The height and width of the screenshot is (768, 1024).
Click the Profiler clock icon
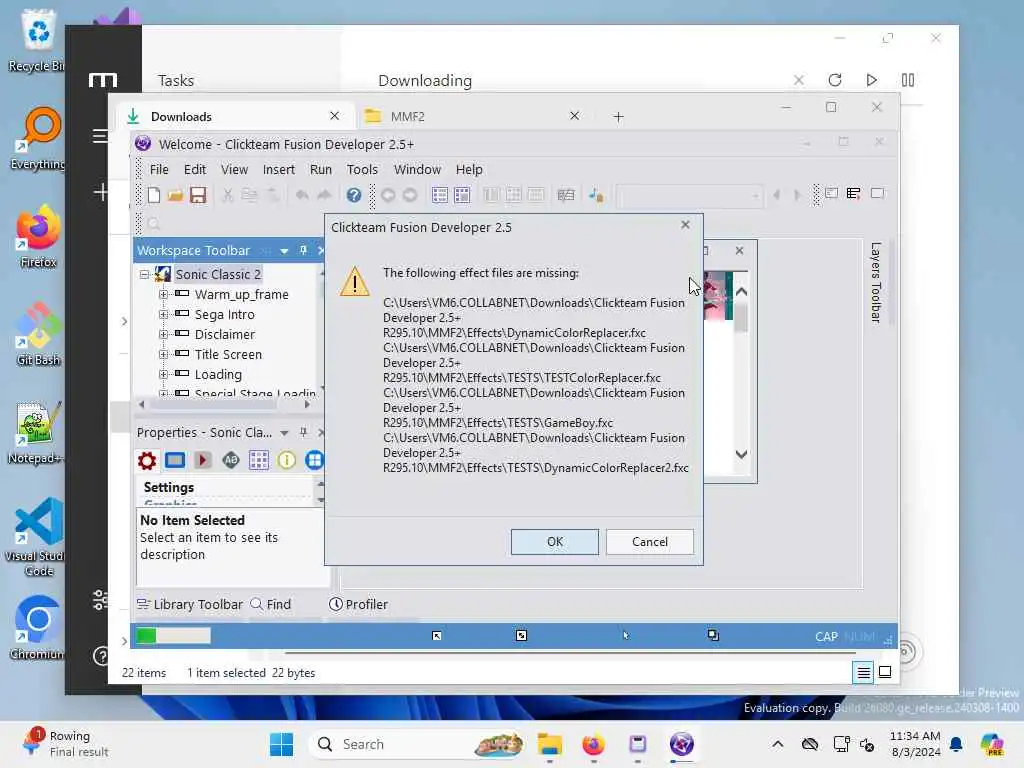(x=336, y=604)
